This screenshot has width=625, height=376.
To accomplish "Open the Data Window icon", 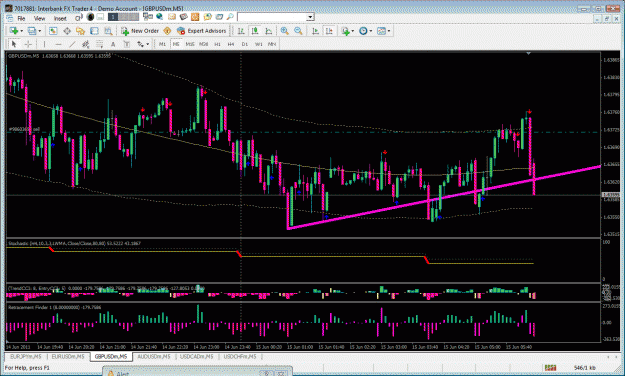I will pos(67,31).
